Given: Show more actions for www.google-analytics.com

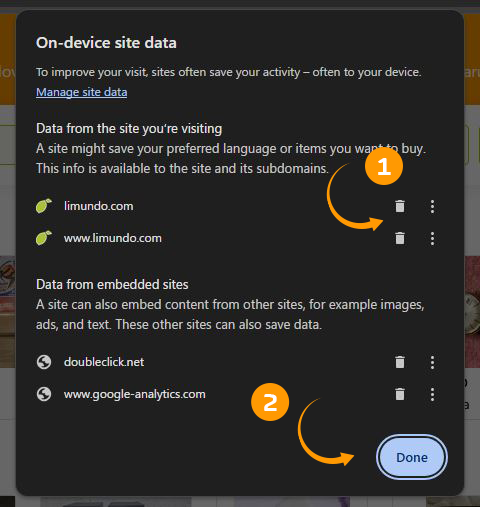Looking at the screenshot, I should [432, 394].
